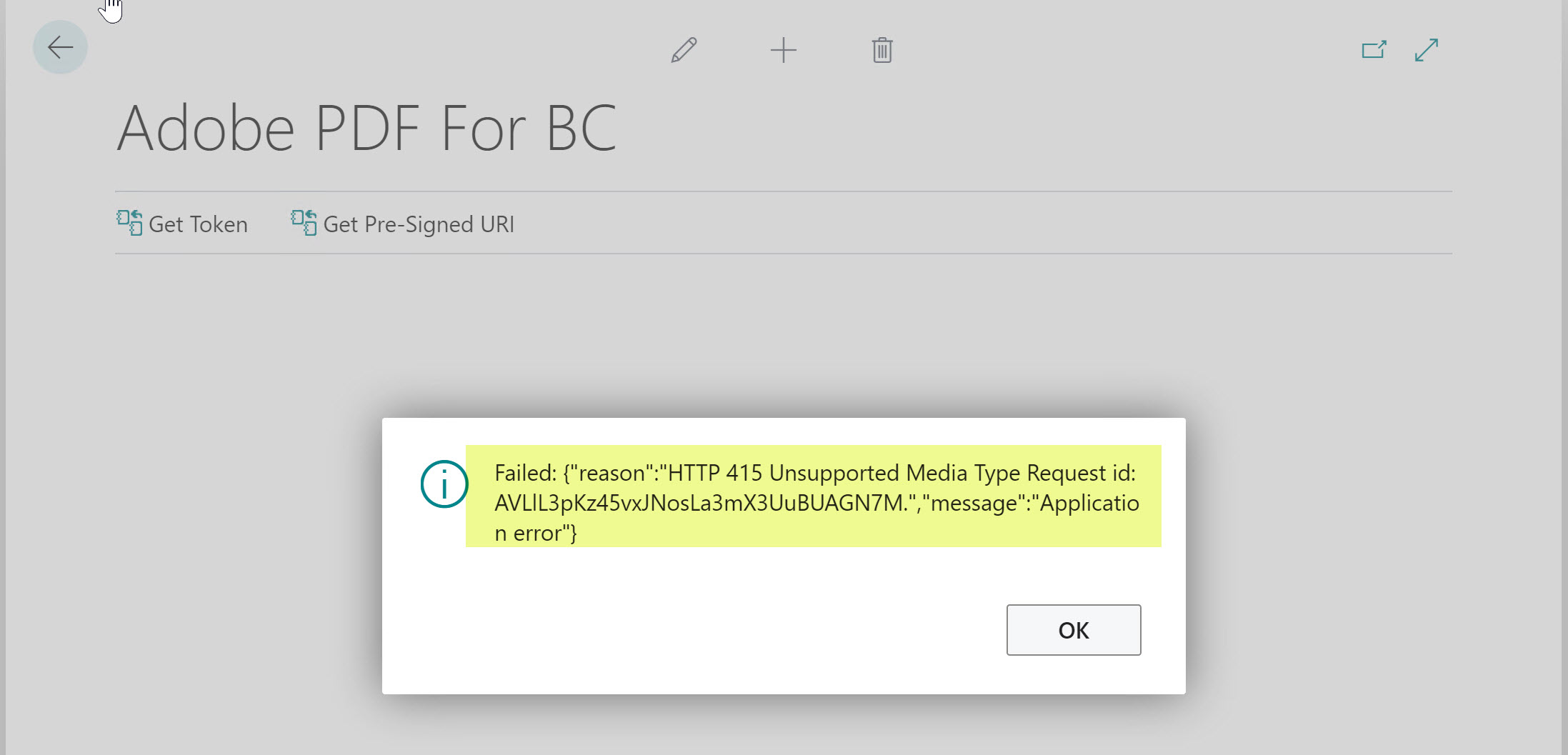Screen dimensions: 1568x755
Task: Go back using the back arrow
Action: click(60, 48)
